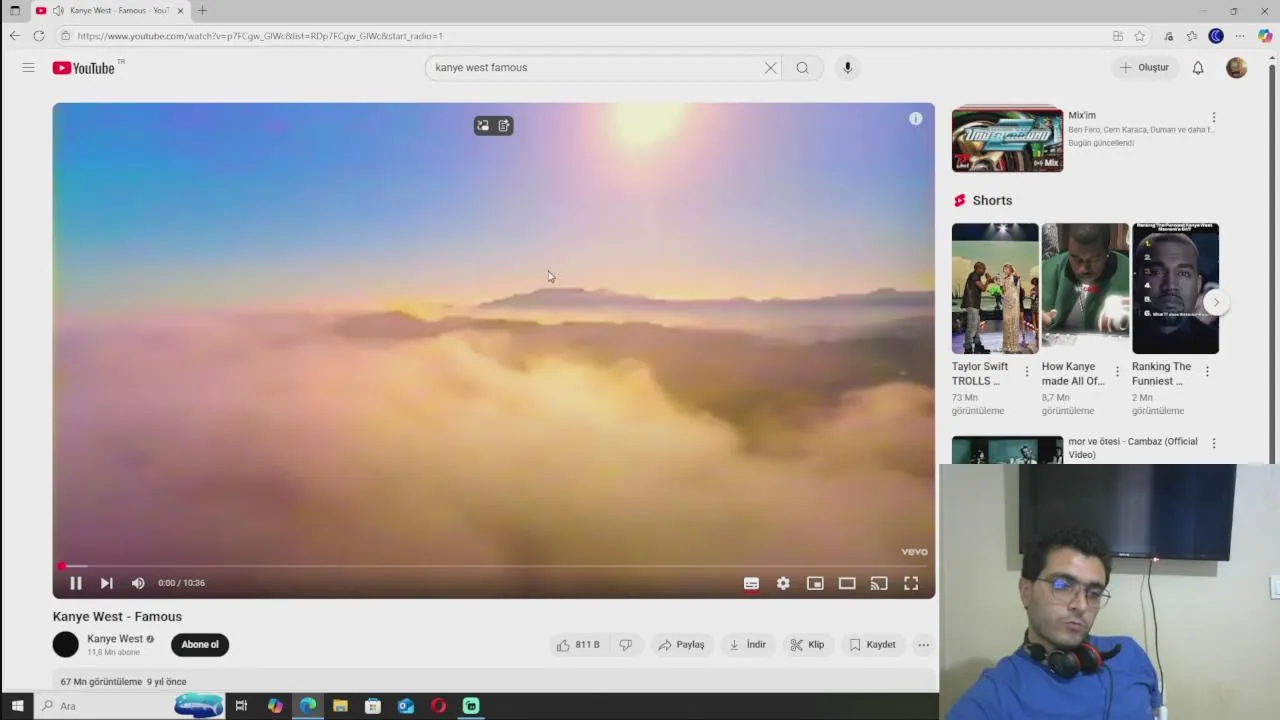
Task: Open the Kanye West channel name
Action: 115,639
